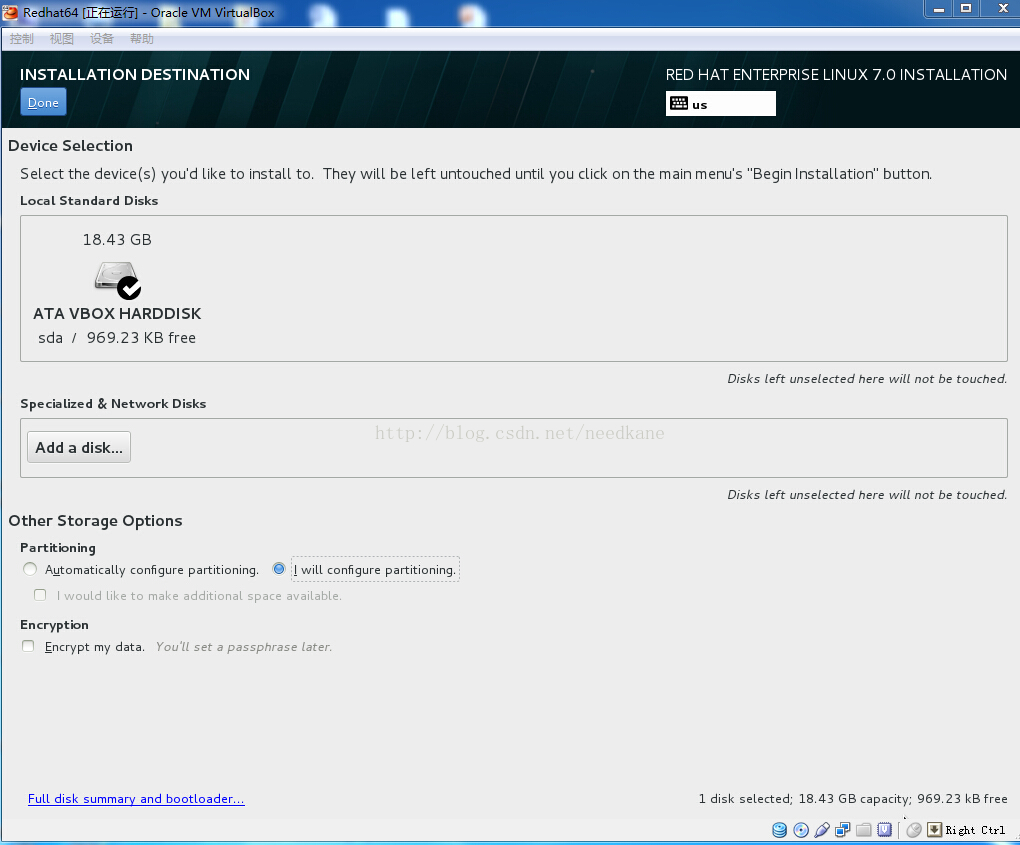Click the hard disk activity icon
1020x845 pixels.
click(x=779, y=830)
